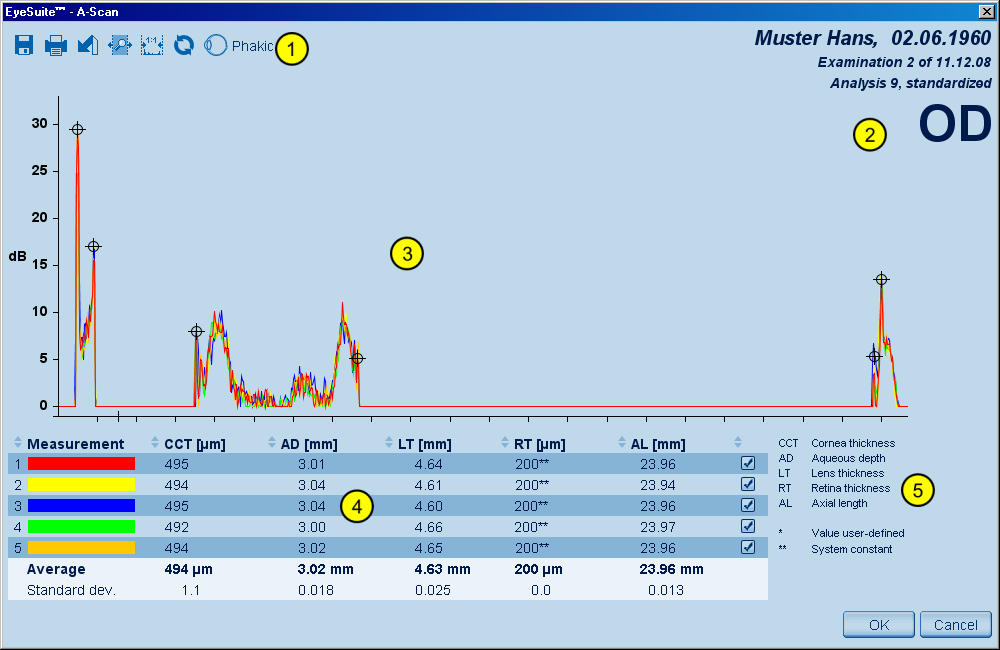
Task: Disable measurement 5 checkbox
Action: [x=748, y=547]
